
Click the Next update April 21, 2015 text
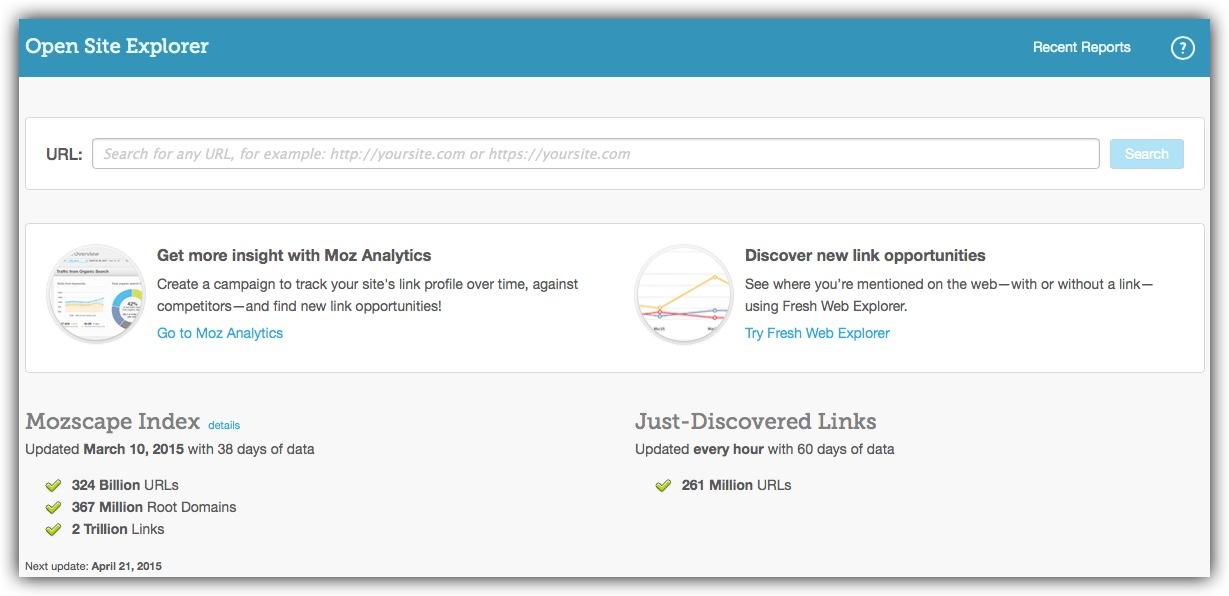tap(93, 566)
